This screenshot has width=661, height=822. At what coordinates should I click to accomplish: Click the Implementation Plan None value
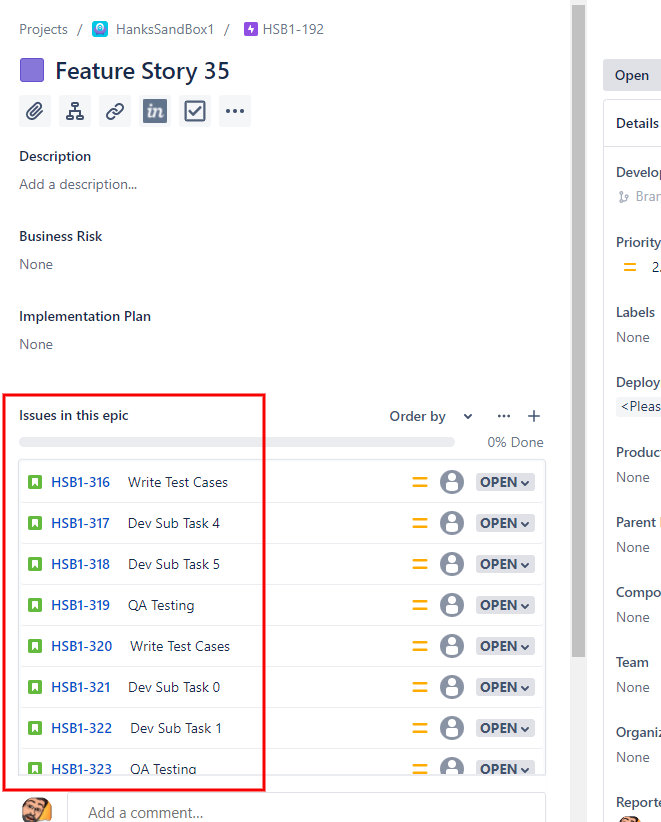point(36,344)
